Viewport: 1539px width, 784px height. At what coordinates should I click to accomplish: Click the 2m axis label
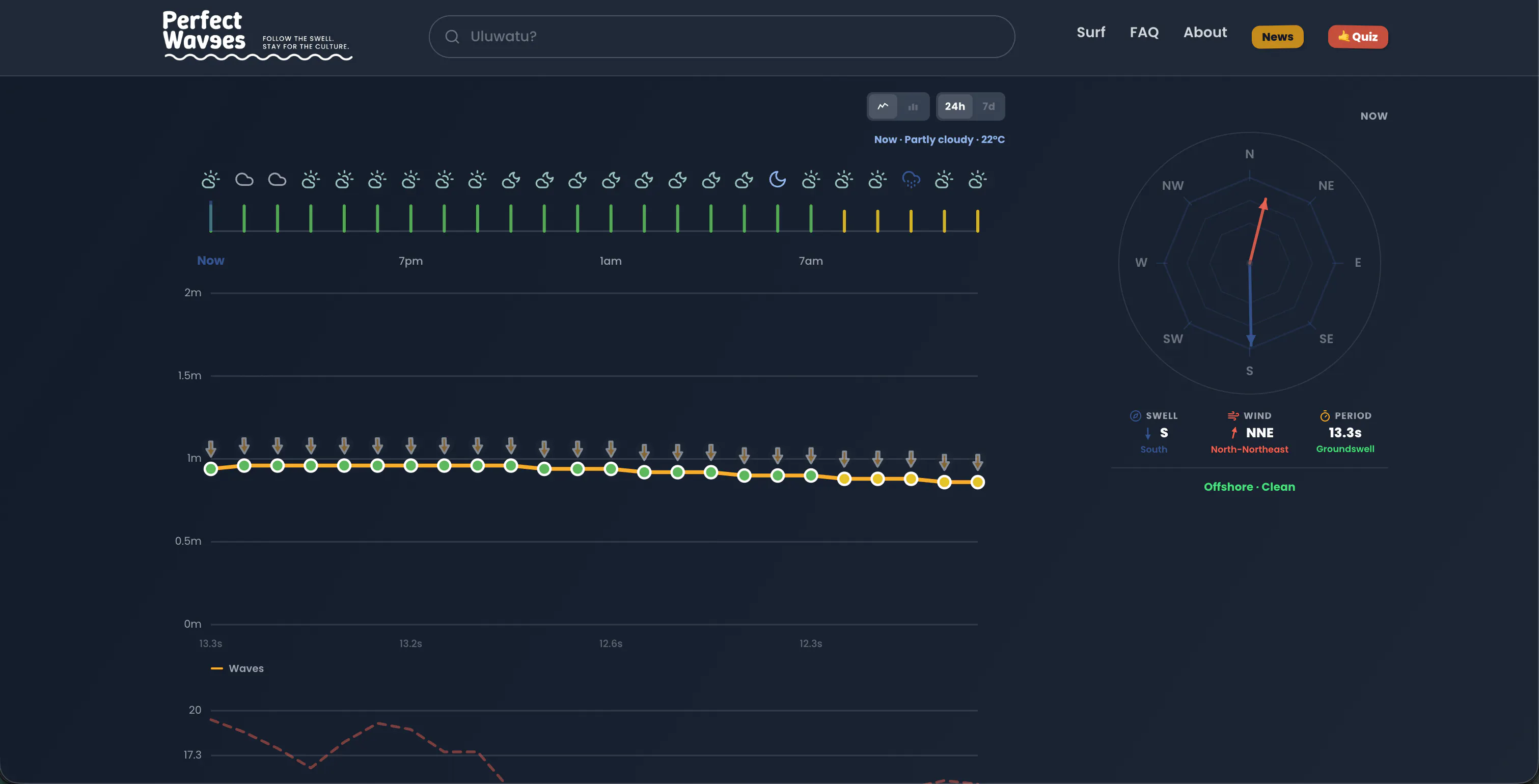coord(193,293)
